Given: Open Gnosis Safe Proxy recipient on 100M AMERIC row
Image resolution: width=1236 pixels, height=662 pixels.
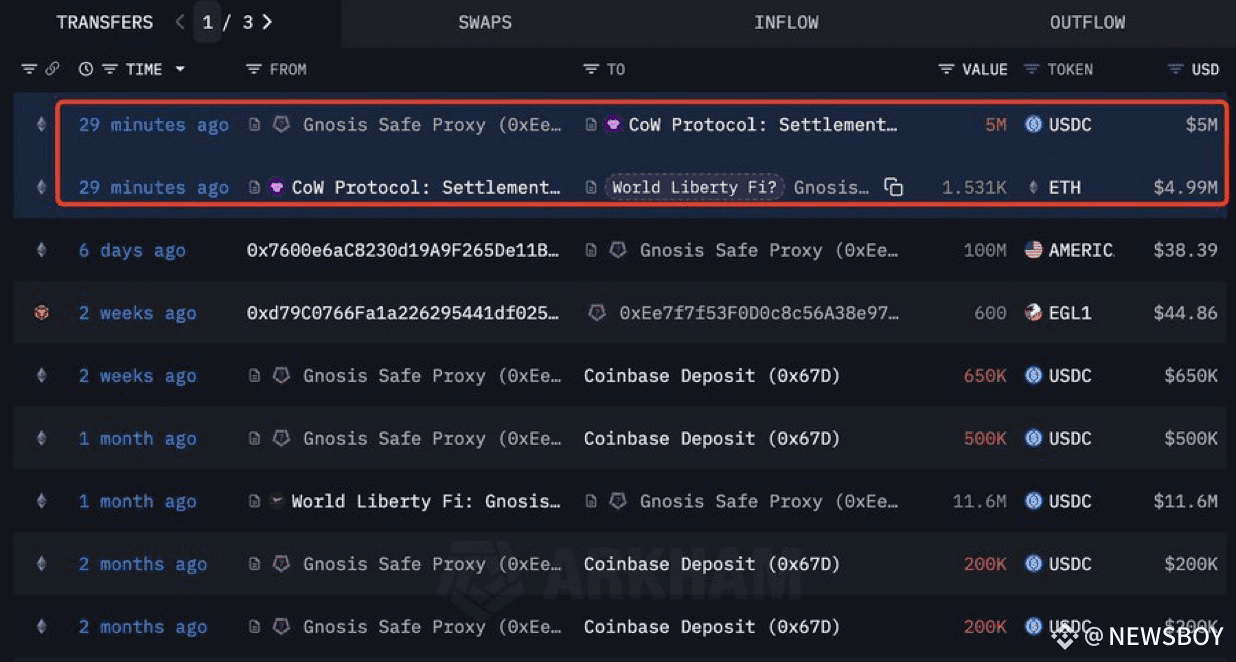Looking at the screenshot, I should tap(769, 250).
